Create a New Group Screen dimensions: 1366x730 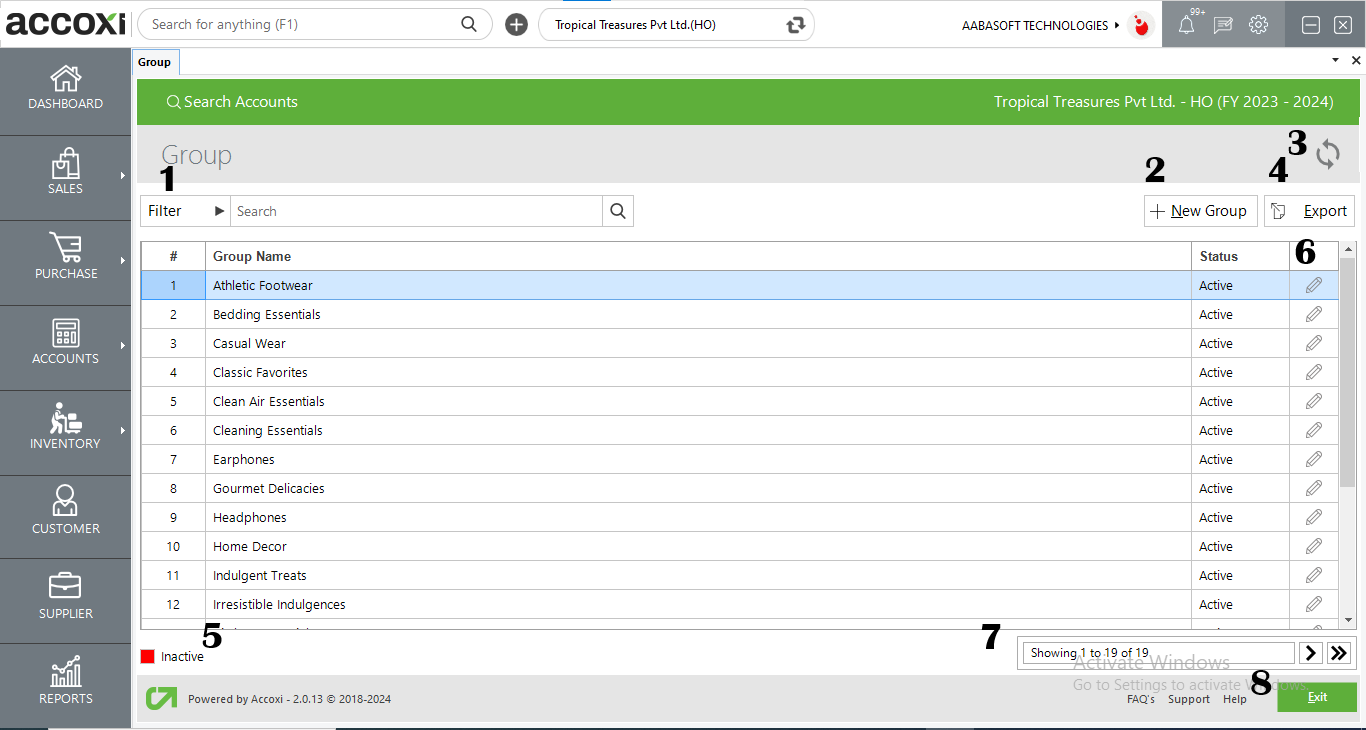[x=1200, y=211]
